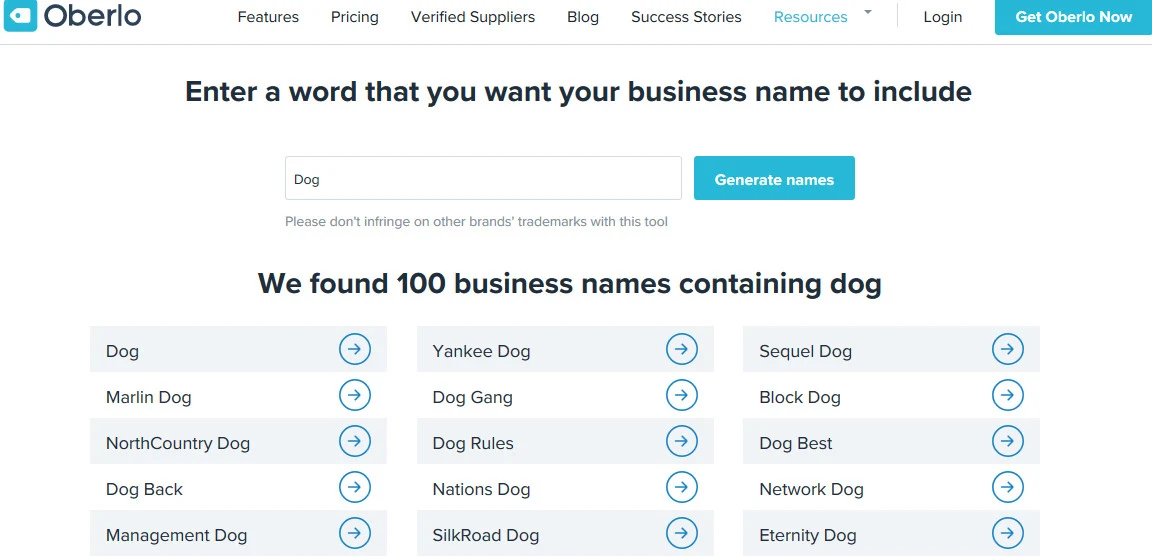Select arrow icon next to Eternity Dog
Screen dimensions: 1152x557
1007,534
